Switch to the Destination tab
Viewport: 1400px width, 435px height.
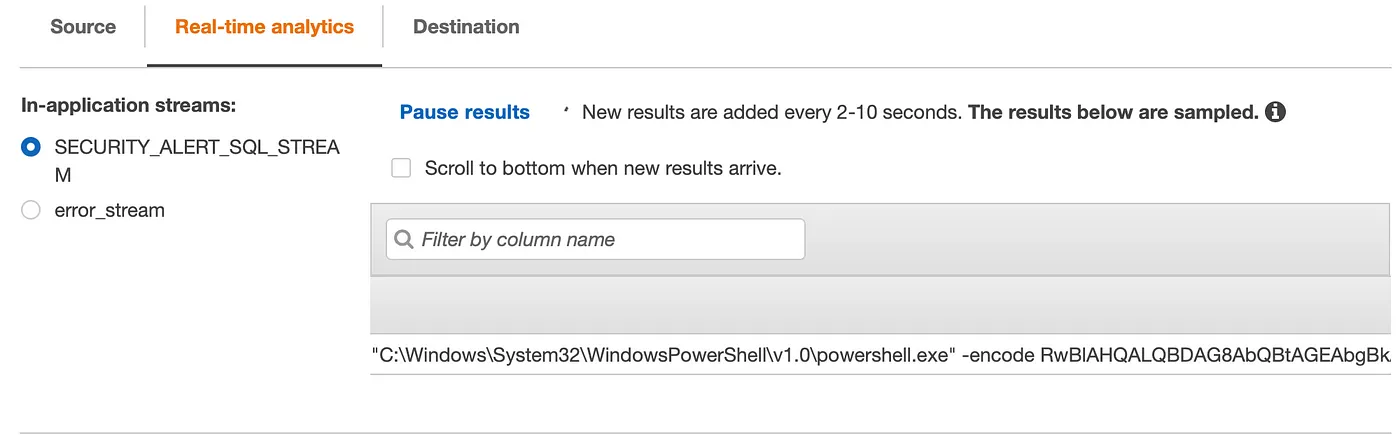point(466,27)
